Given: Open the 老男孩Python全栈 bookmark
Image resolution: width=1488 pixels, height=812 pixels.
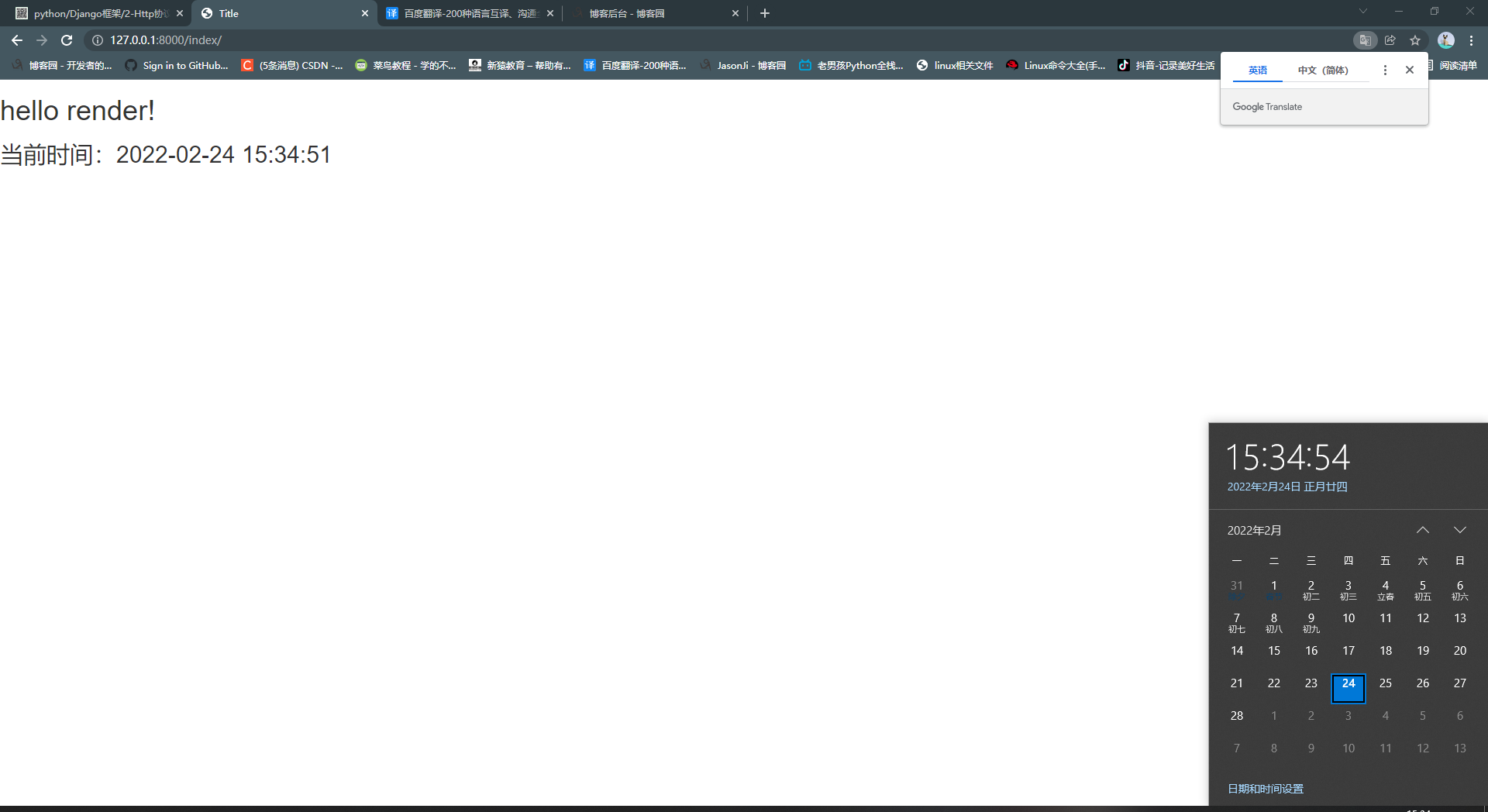Looking at the screenshot, I should (851, 66).
